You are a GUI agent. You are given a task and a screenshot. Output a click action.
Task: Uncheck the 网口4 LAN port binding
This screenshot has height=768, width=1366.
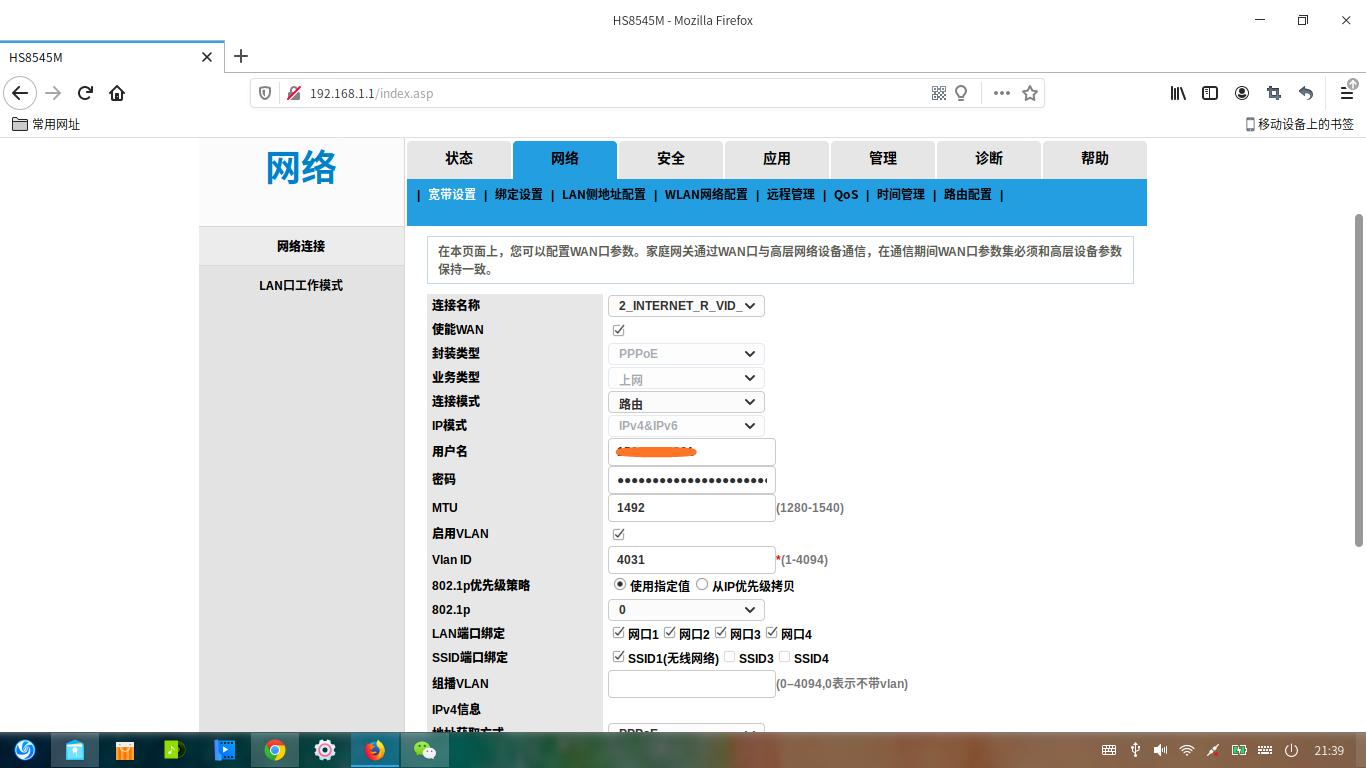(771, 632)
